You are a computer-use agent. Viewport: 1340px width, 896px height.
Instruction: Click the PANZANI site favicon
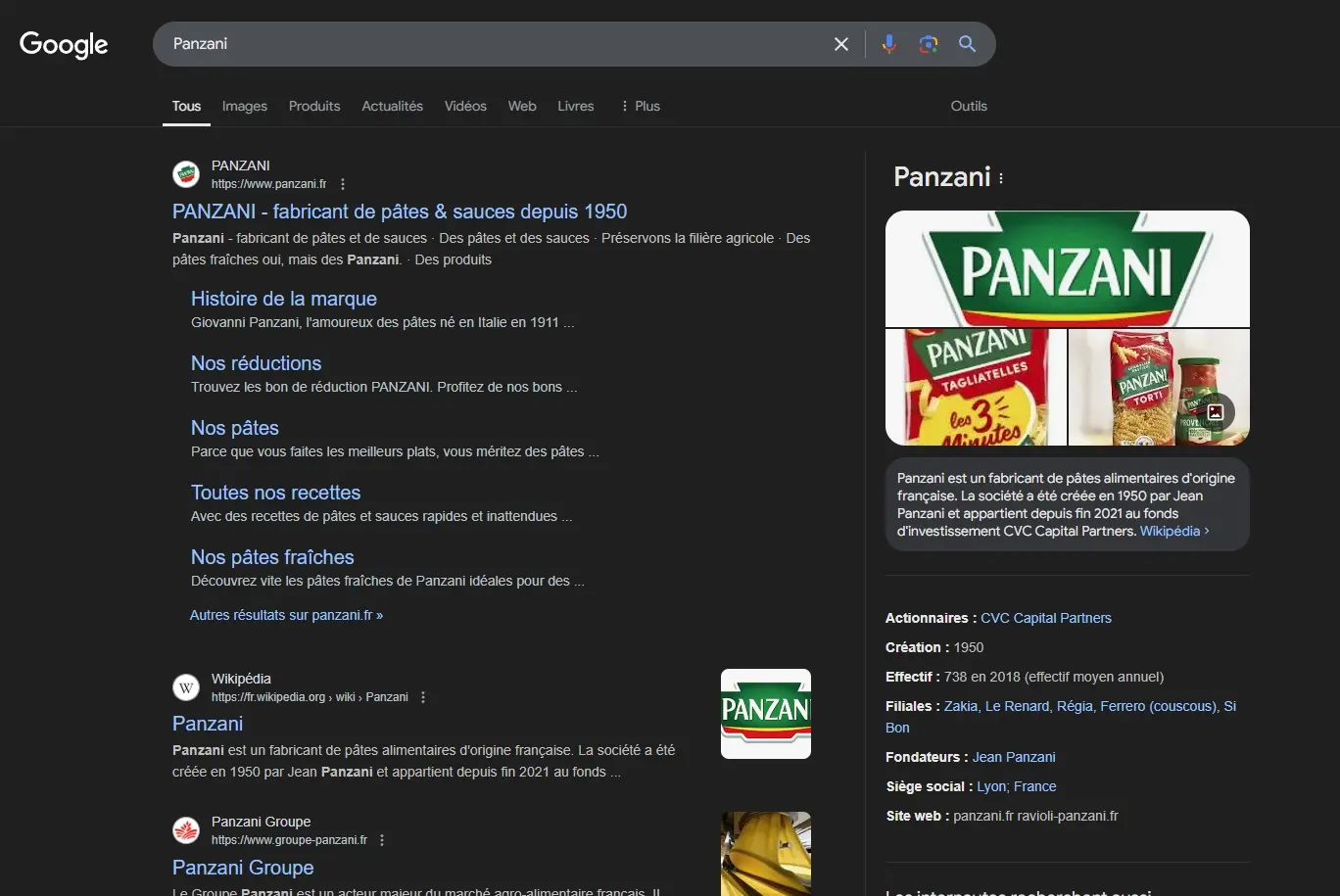[186, 174]
